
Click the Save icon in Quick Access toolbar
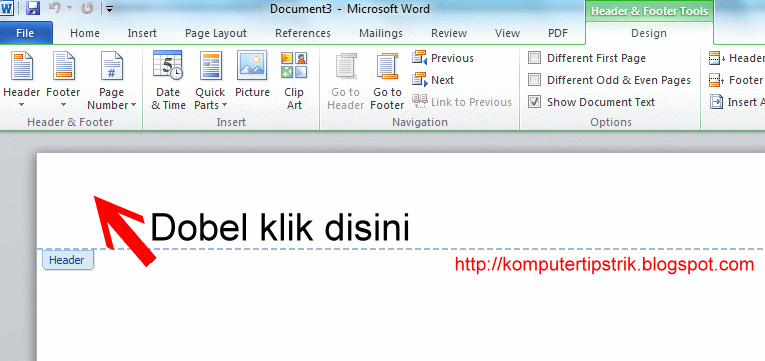(x=33, y=8)
